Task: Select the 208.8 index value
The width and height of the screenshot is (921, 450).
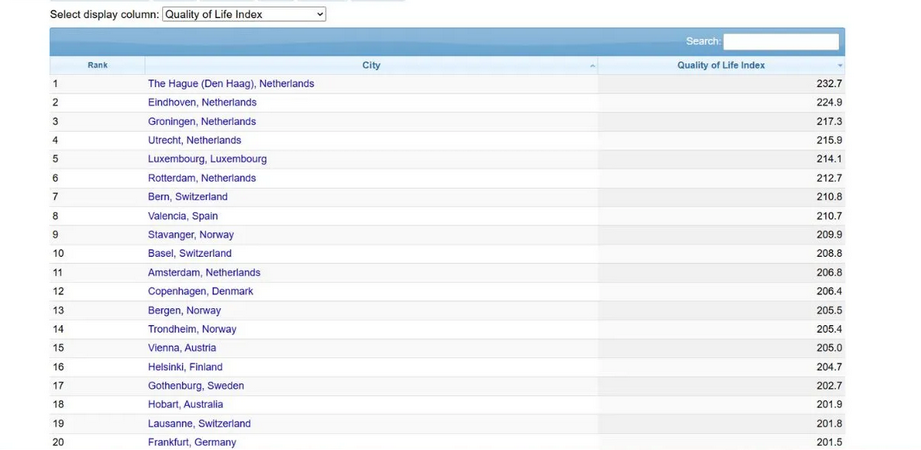Action: pos(829,253)
